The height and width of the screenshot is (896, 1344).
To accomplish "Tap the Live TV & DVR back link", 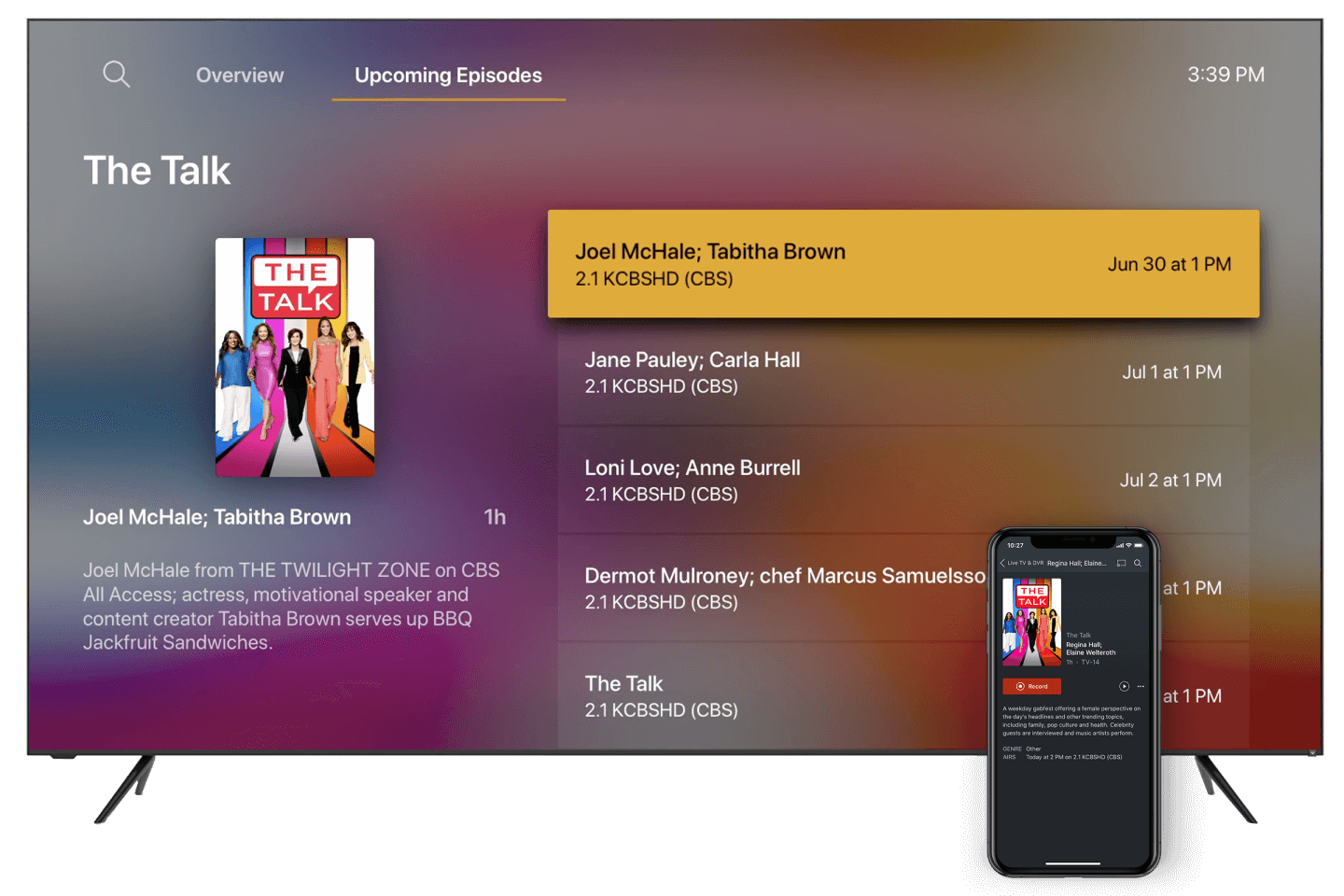I will [x=1025, y=564].
